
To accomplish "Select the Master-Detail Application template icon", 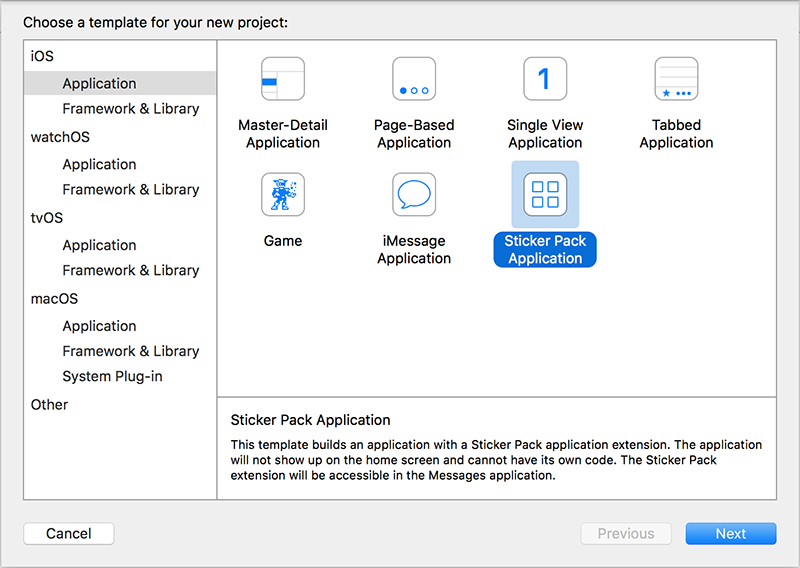I will (x=283, y=79).
